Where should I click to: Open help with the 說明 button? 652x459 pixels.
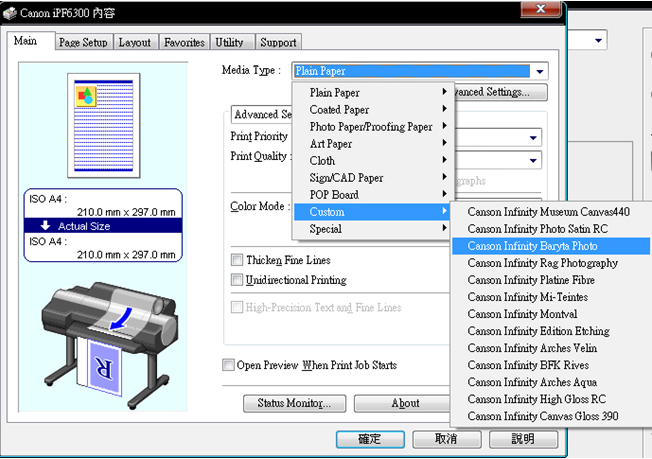(523, 439)
